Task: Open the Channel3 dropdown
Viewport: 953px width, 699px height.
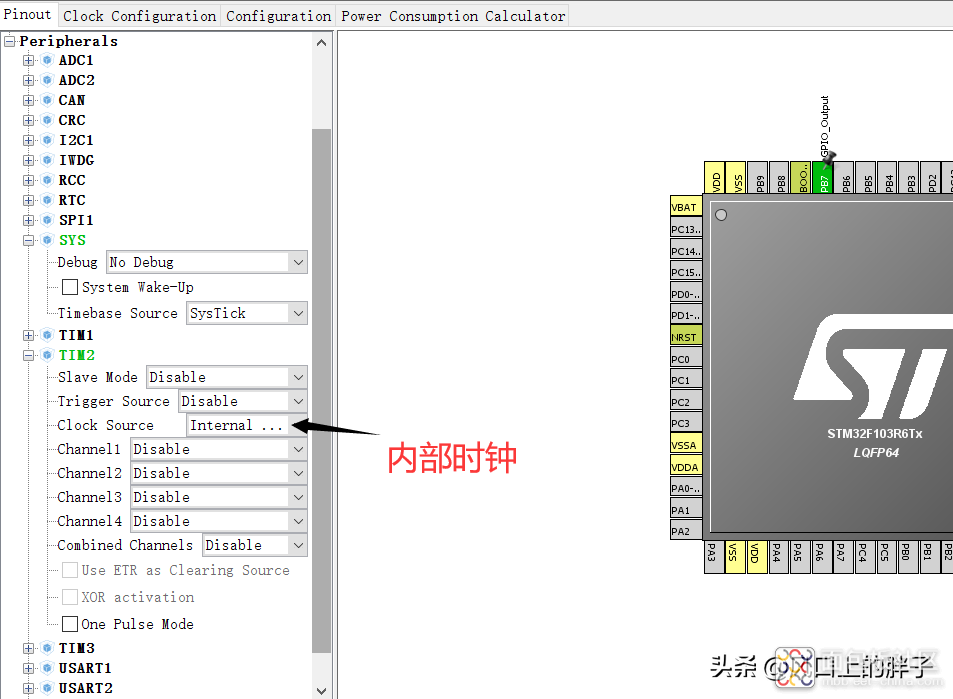Action: [219, 497]
